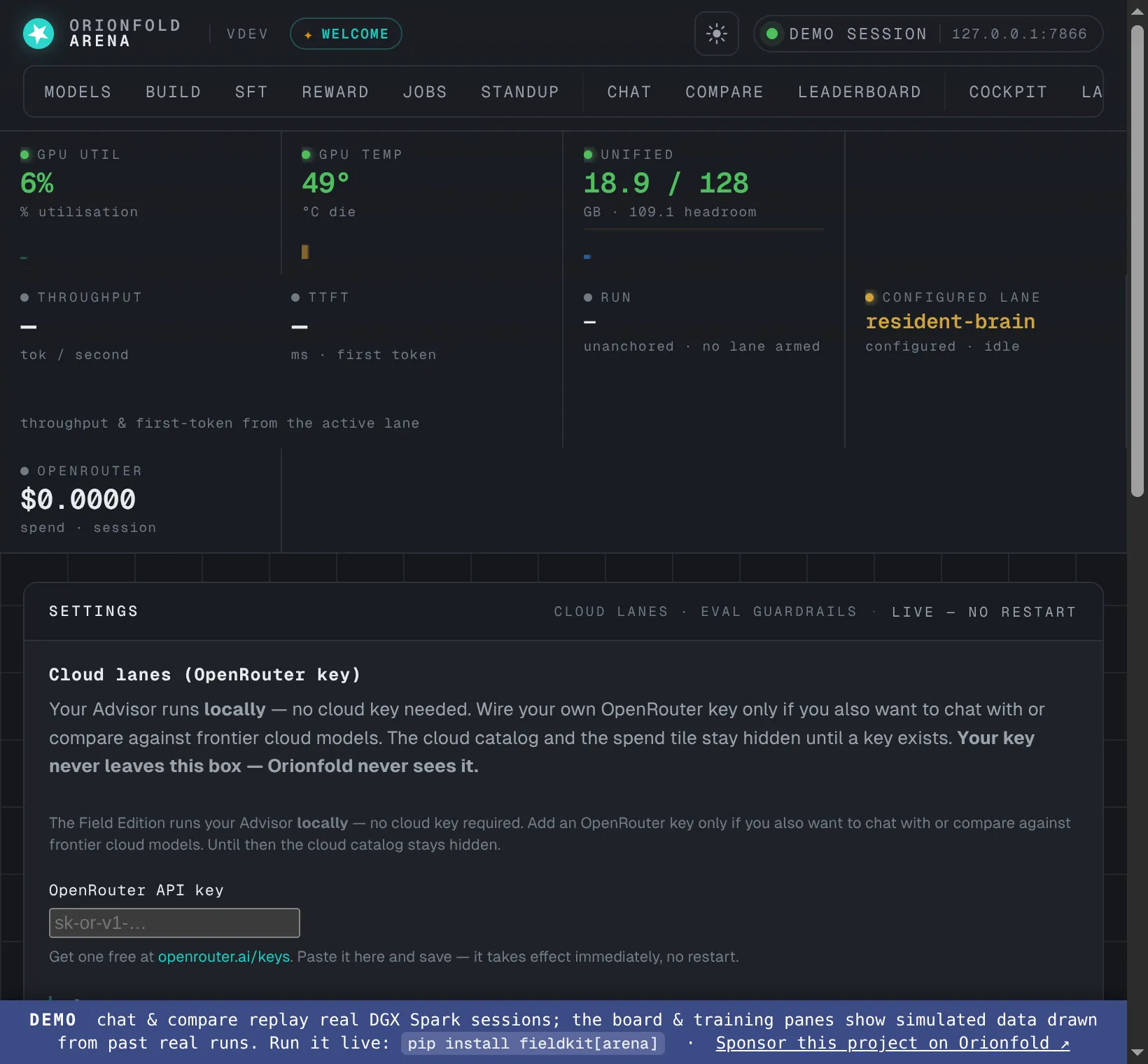
Task: Open the JOBS tab
Action: click(x=425, y=92)
